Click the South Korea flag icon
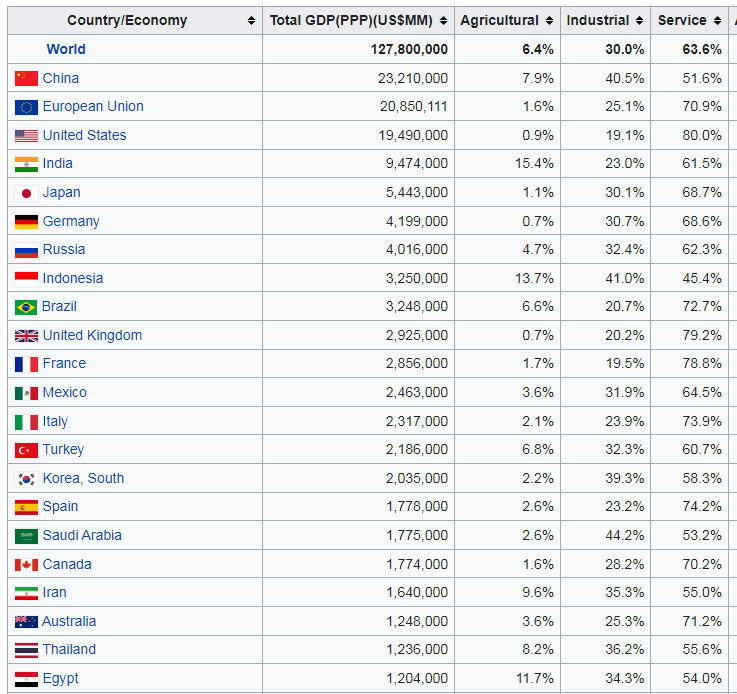This screenshot has width=737, height=694. (x=26, y=479)
